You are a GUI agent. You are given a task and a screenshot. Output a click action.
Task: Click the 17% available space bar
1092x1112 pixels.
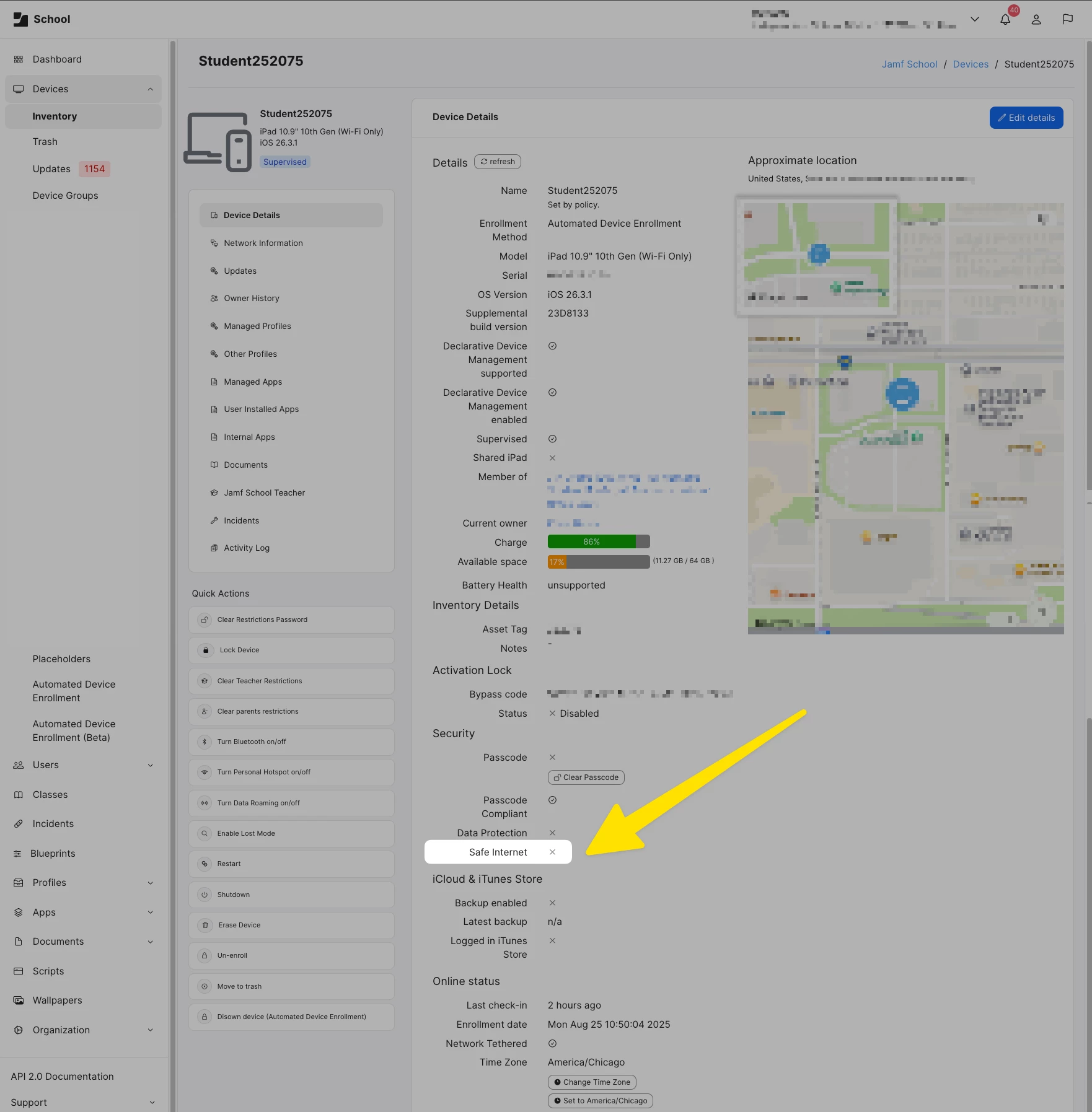(x=599, y=562)
